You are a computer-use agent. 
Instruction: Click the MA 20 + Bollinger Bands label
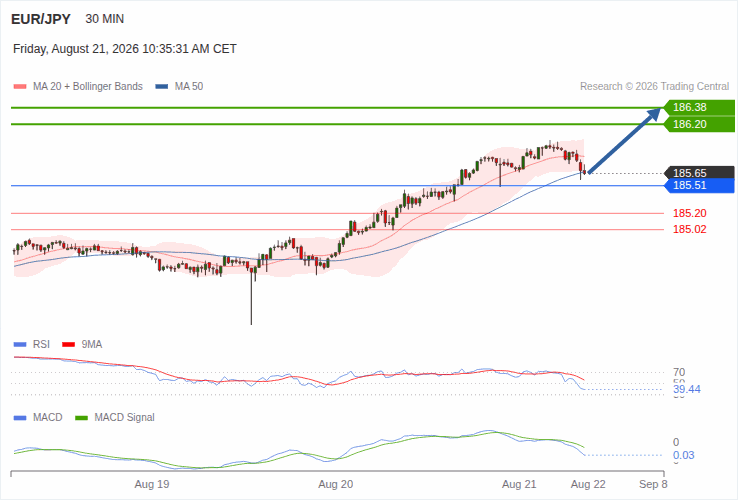[88, 87]
